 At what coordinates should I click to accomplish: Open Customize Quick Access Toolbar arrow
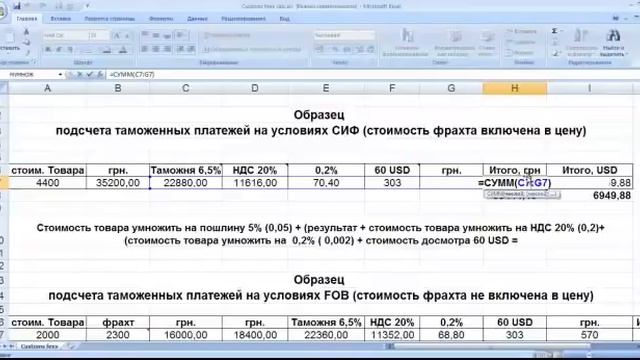pyautogui.click(x=87, y=6)
